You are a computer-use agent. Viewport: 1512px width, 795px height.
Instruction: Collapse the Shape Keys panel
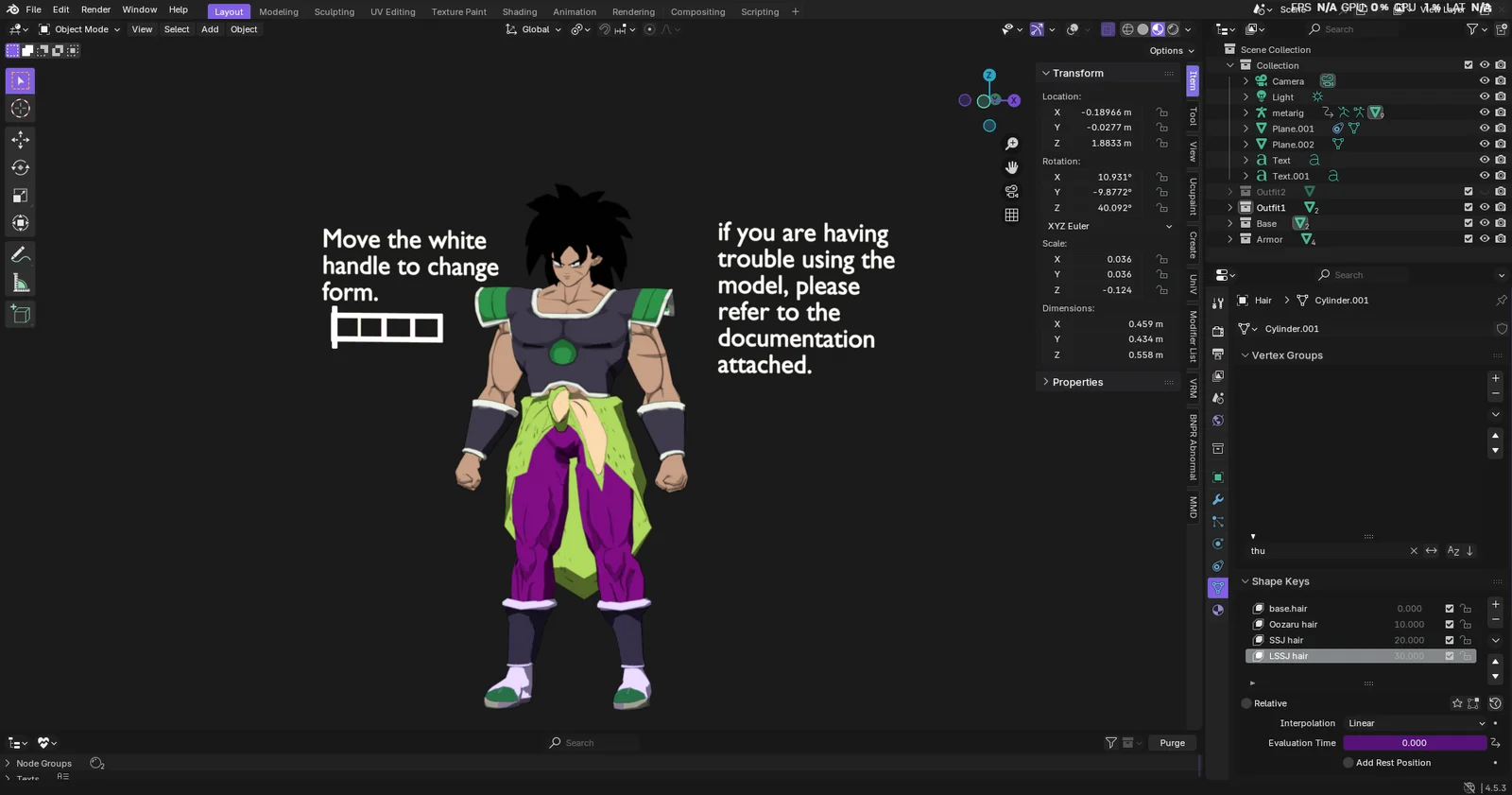pos(1246,581)
